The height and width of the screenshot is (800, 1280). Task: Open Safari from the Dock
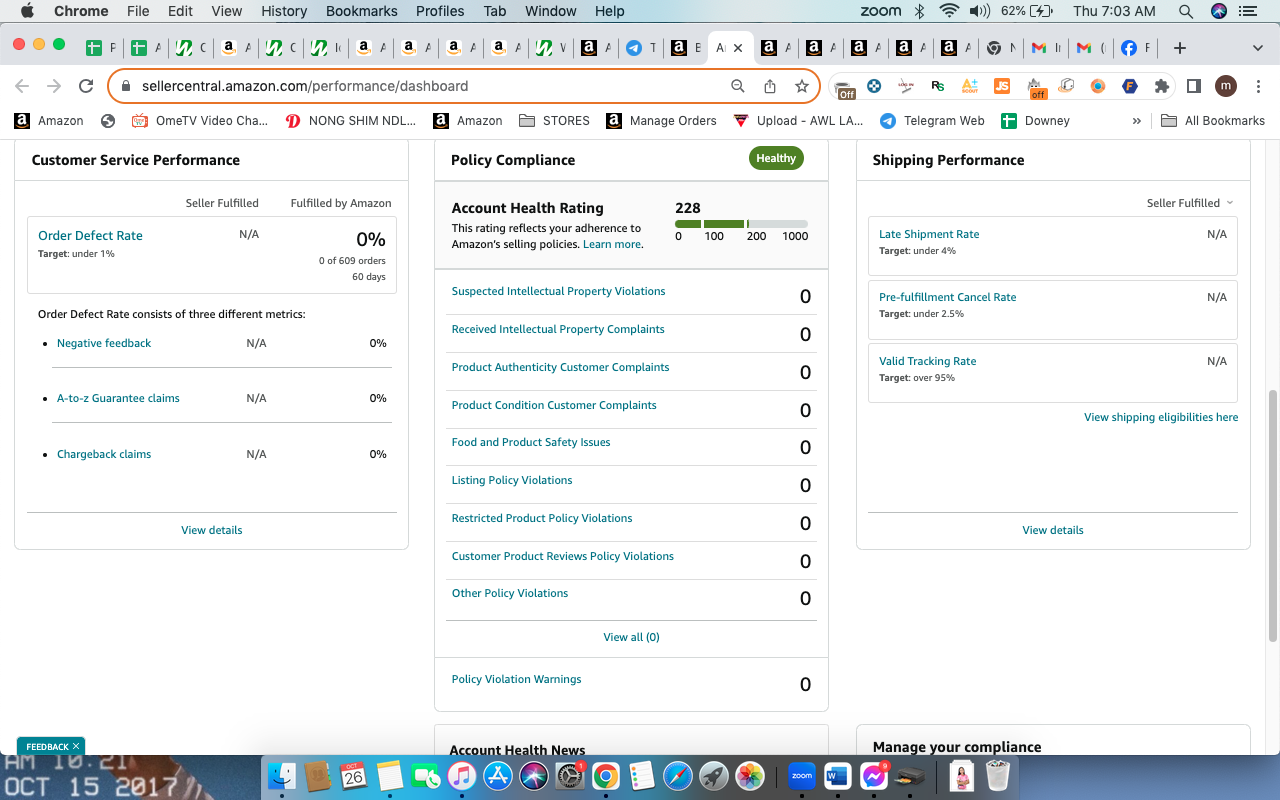tap(677, 775)
